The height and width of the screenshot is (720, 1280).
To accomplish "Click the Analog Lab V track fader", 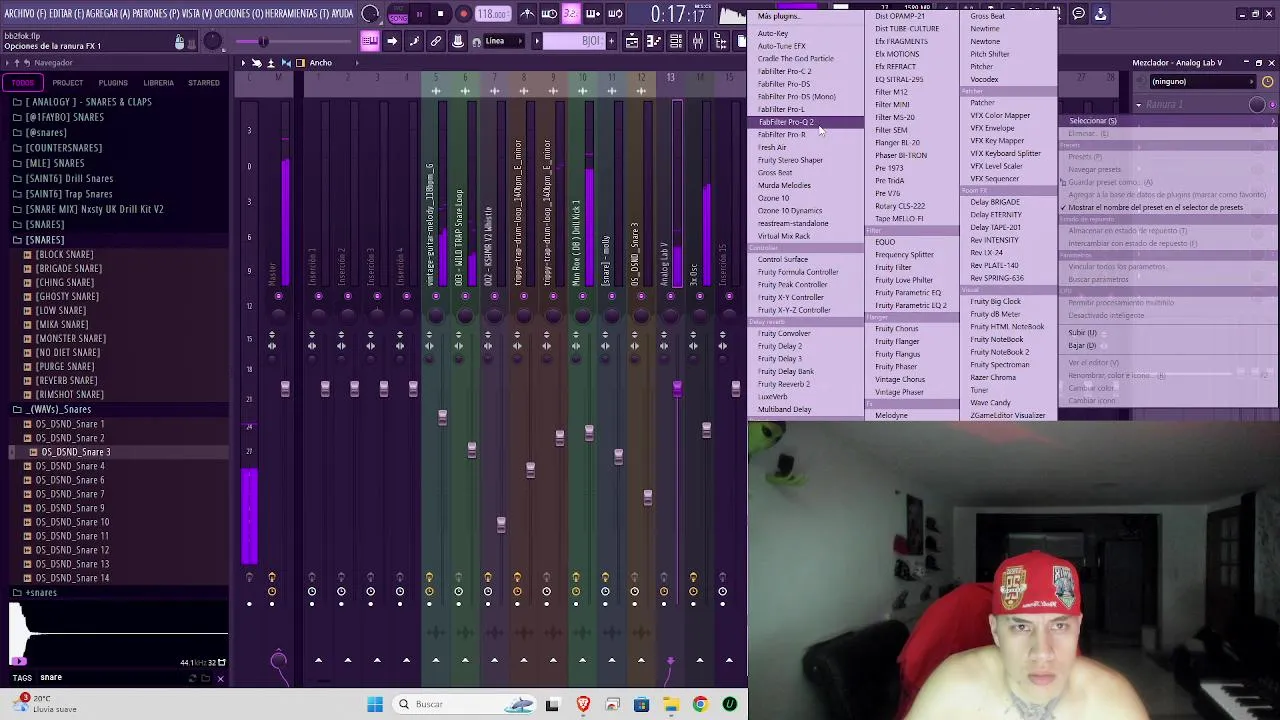I will pyautogui.click(x=677, y=388).
